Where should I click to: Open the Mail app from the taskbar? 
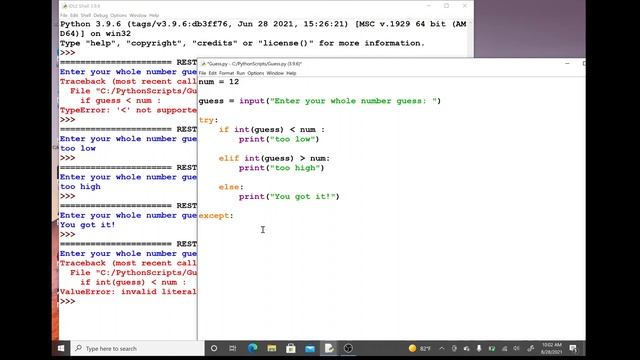[x=310, y=348]
